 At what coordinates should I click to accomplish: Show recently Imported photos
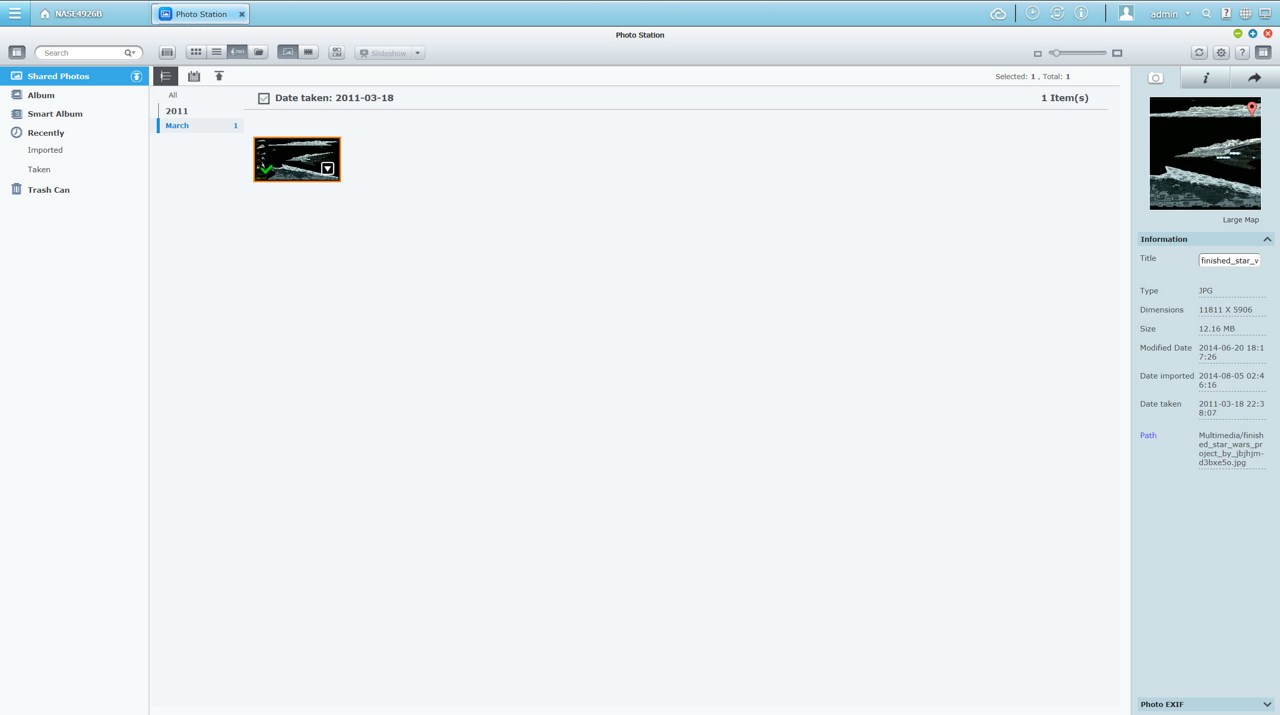[45, 150]
